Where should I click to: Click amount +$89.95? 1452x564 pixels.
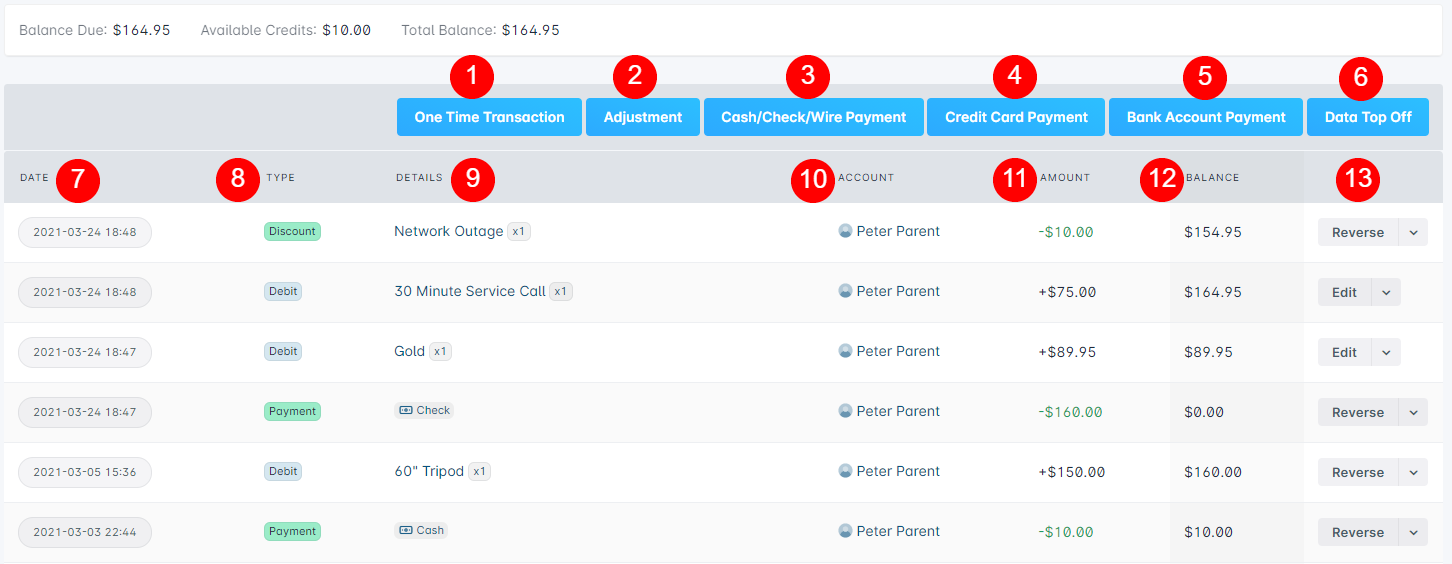(x=1067, y=352)
